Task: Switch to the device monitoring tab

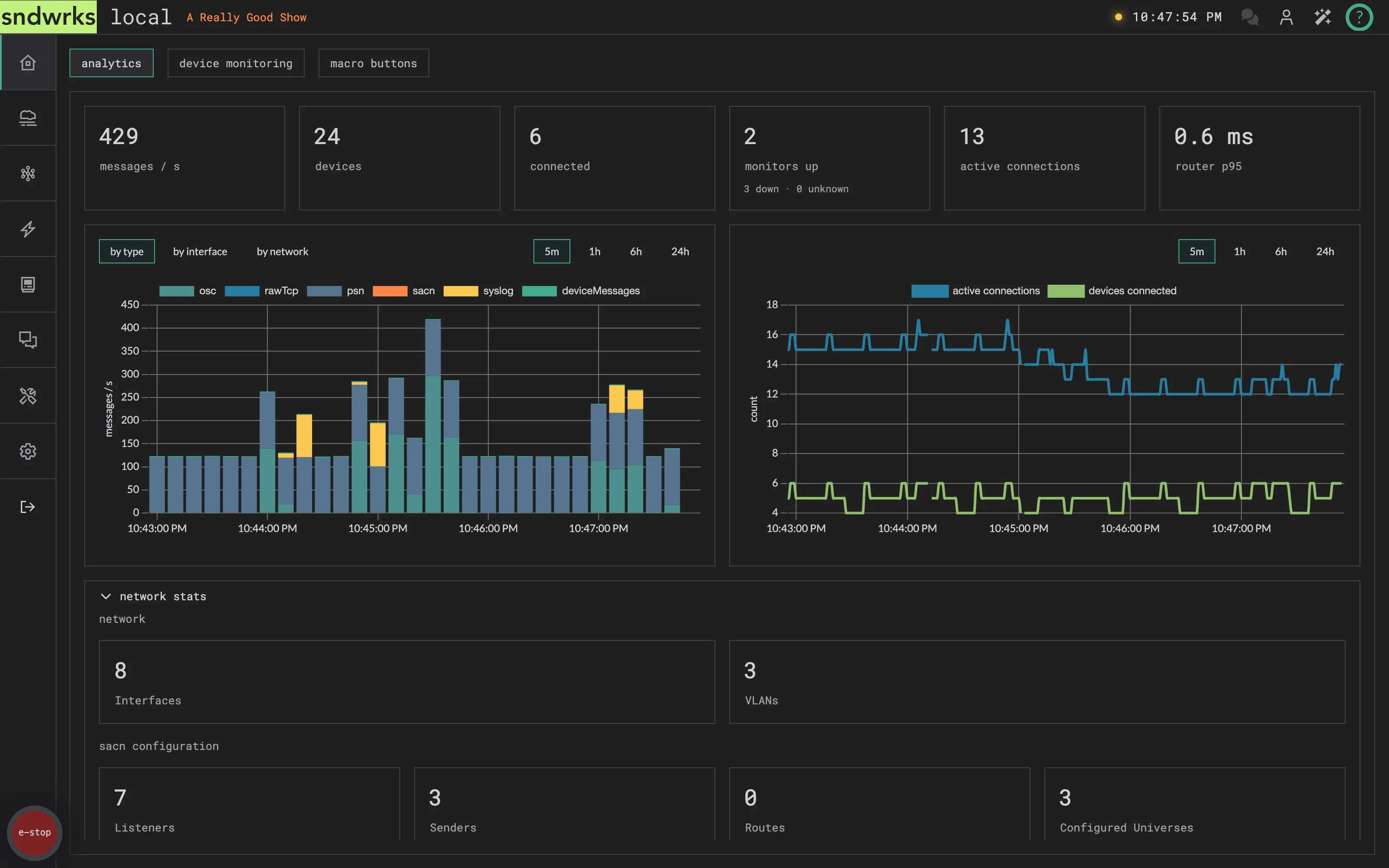Action: pos(236,63)
